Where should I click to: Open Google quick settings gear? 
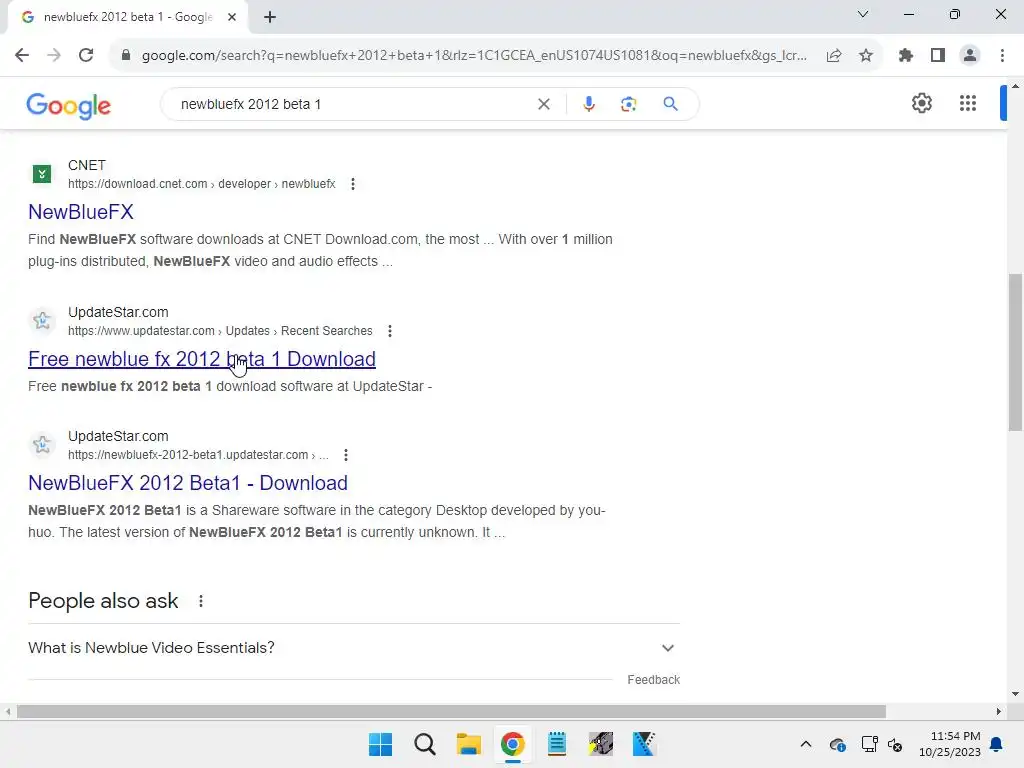pyautogui.click(x=922, y=103)
